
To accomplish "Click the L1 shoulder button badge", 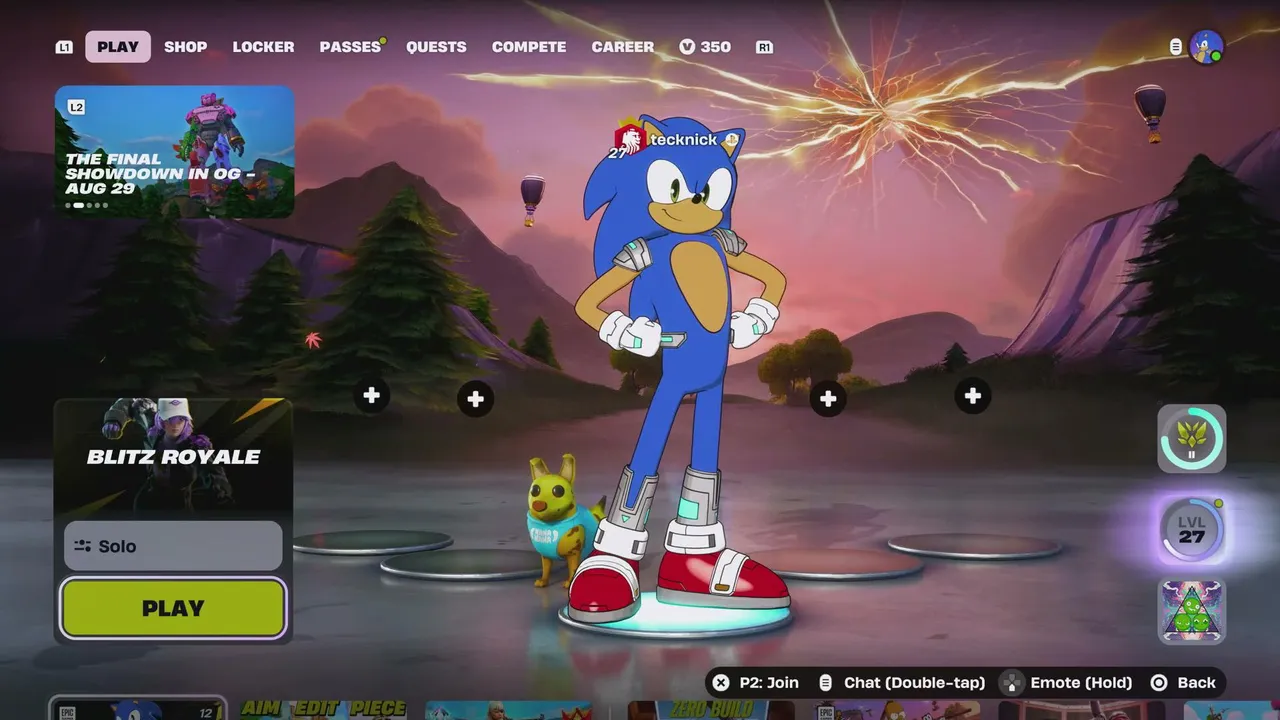I will (x=64, y=47).
